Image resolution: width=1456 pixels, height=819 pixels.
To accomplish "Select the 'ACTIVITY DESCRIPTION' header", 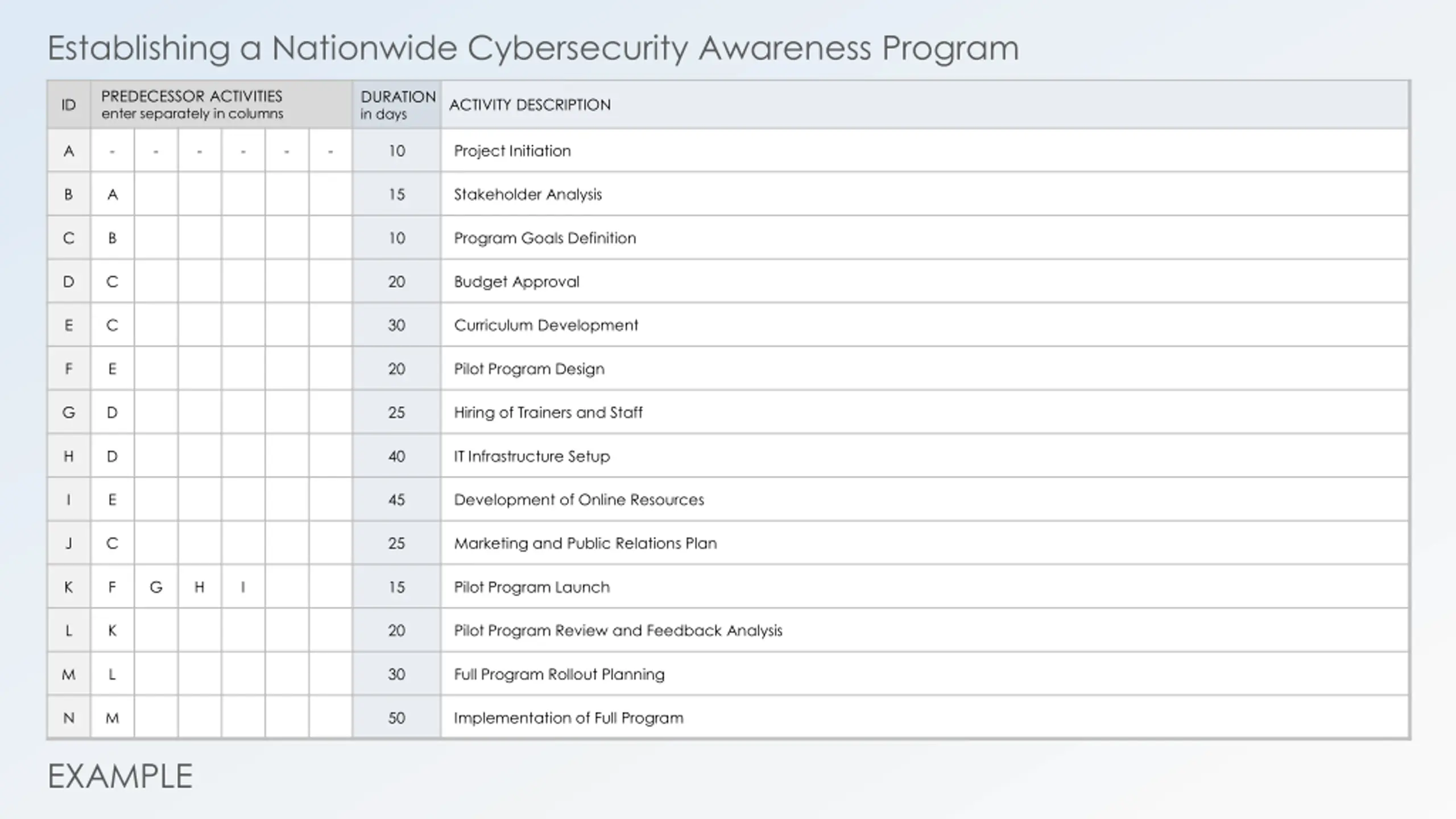I will 925,105.
